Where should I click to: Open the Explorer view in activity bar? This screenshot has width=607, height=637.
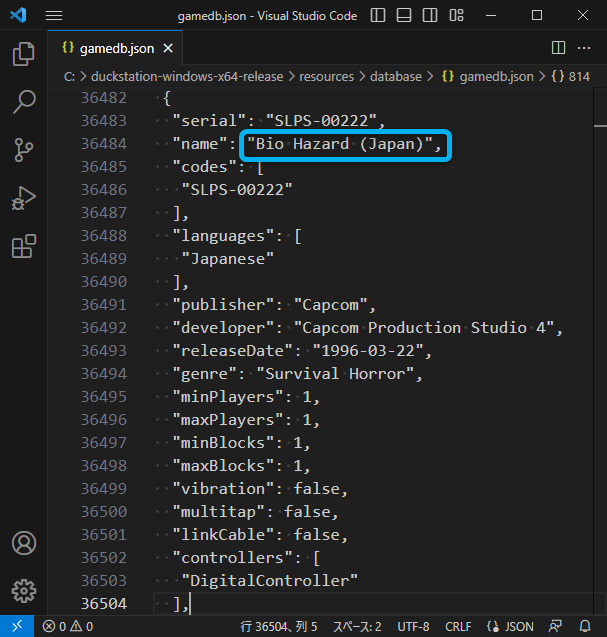pos(24,54)
